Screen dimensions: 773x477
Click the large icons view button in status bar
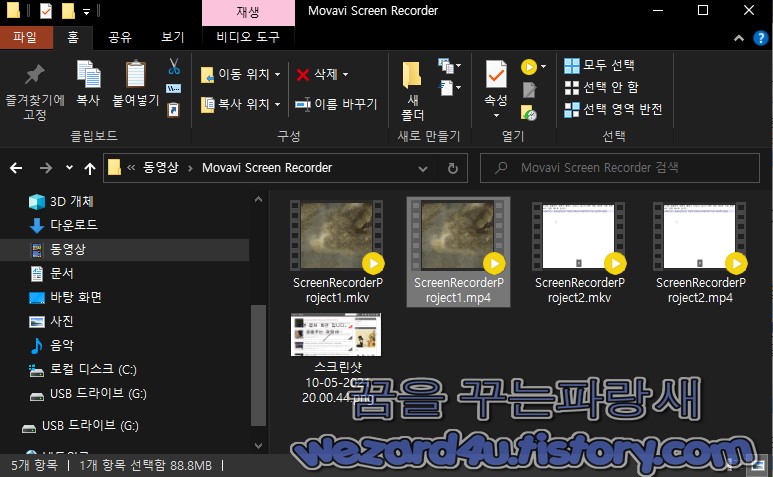(758, 465)
